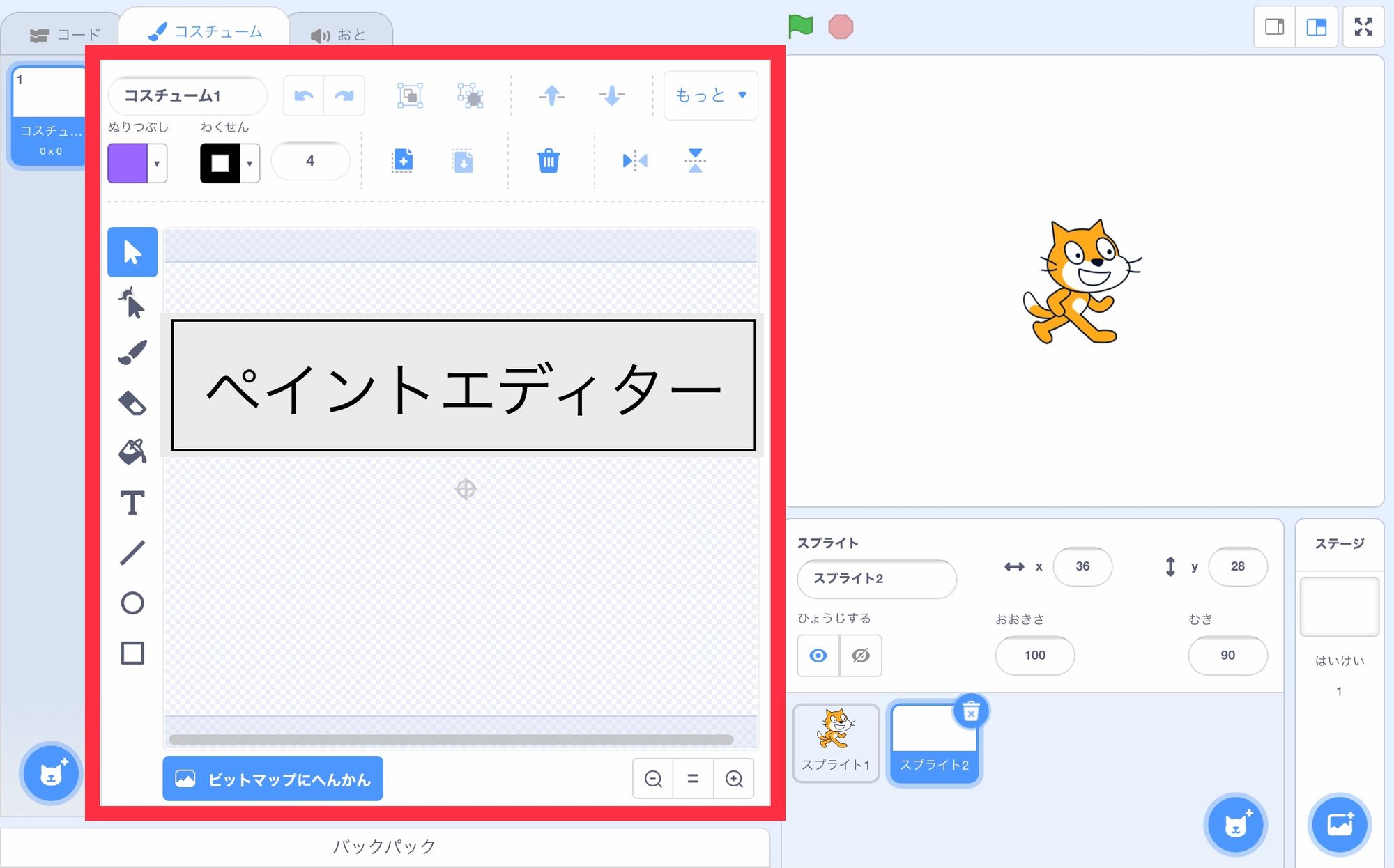Flip horizontally
Image resolution: width=1394 pixels, height=868 pixels.
pos(635,161)
